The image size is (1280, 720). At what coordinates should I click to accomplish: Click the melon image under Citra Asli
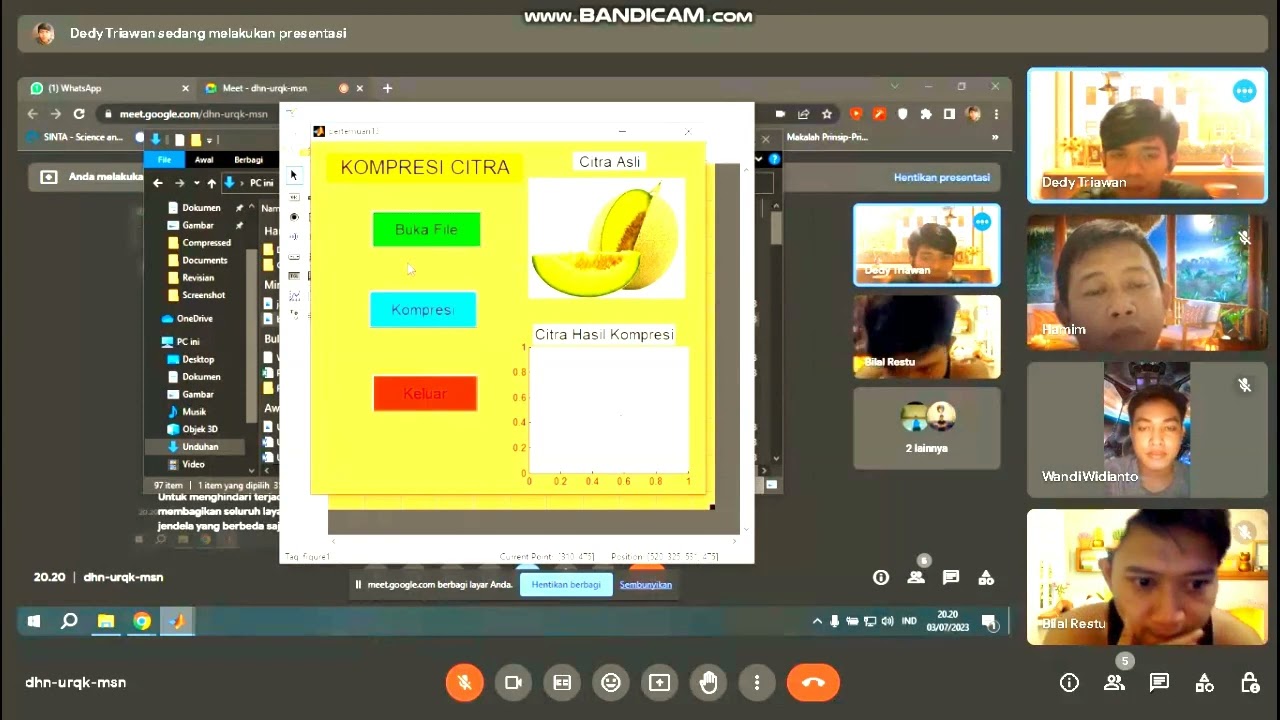[x=607, y=238]
